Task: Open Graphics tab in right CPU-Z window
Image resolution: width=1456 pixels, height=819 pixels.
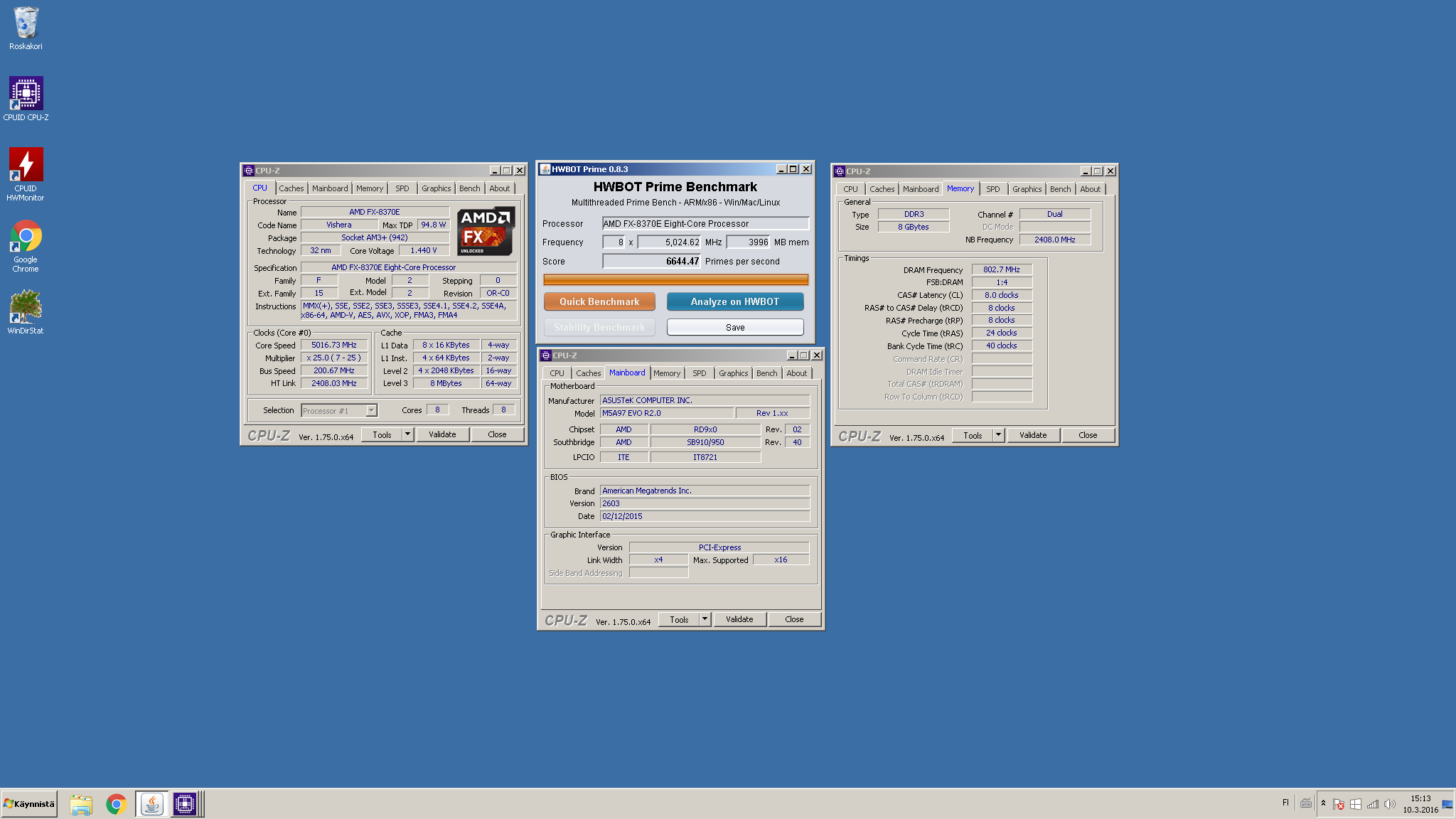Action: [x=1027, y=189]
